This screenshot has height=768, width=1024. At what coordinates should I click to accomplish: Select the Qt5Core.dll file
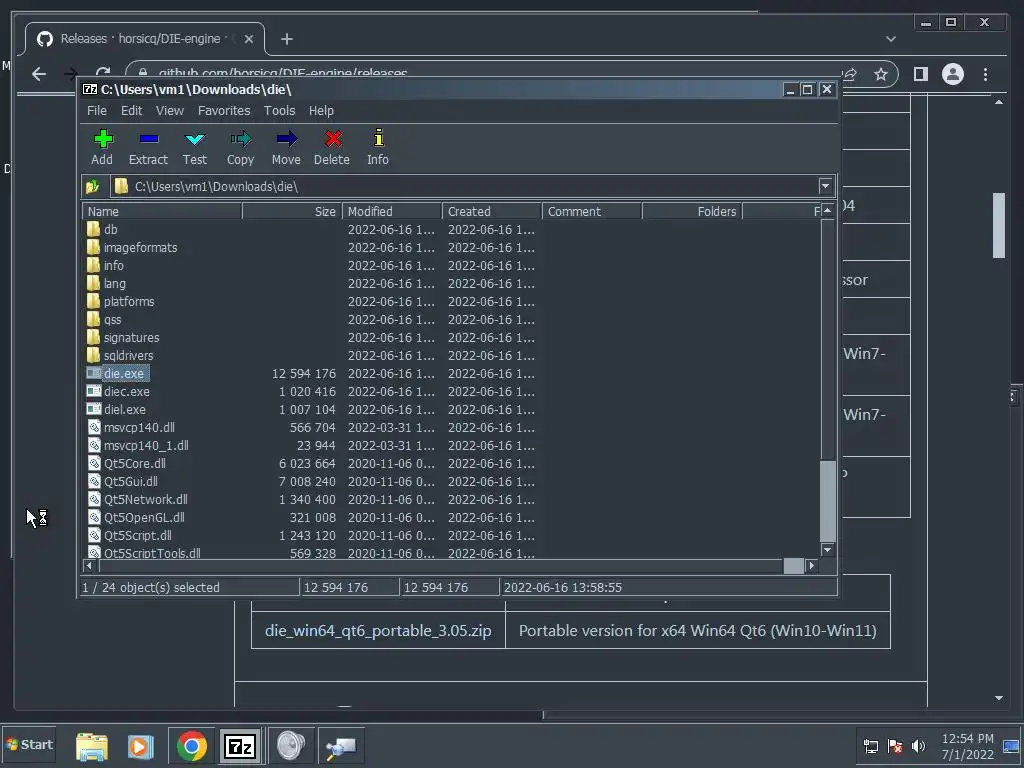tap(135, 463)
